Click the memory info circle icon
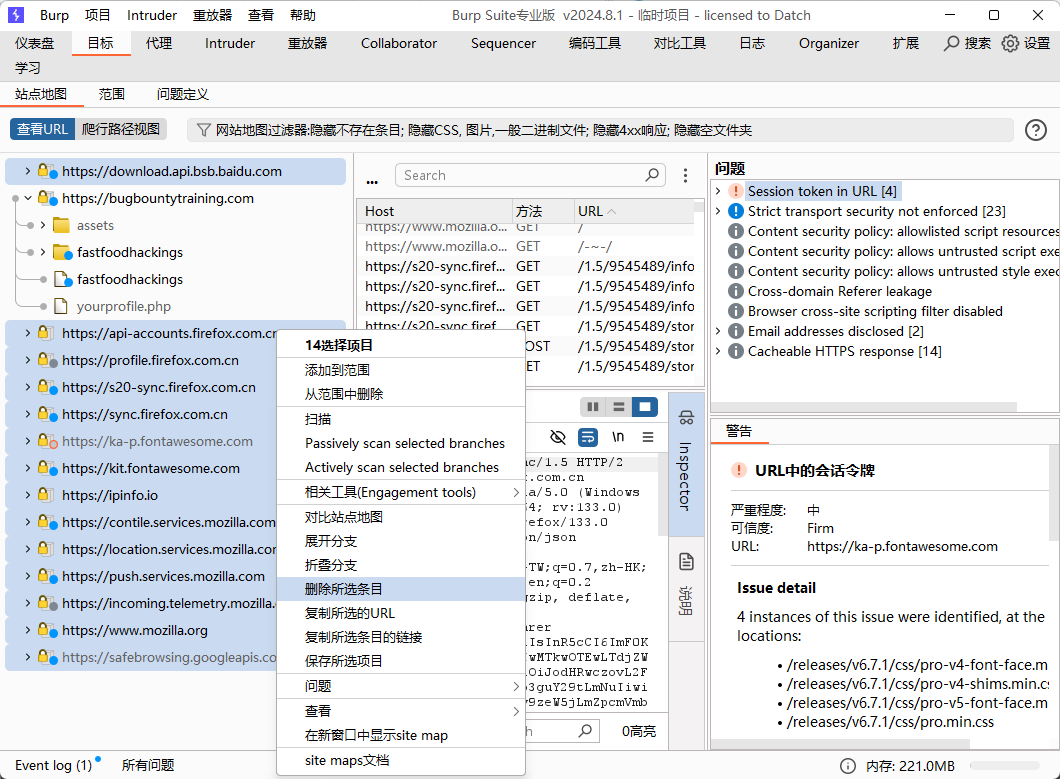The image size is (1060, 779). click(x=848, y=765)
